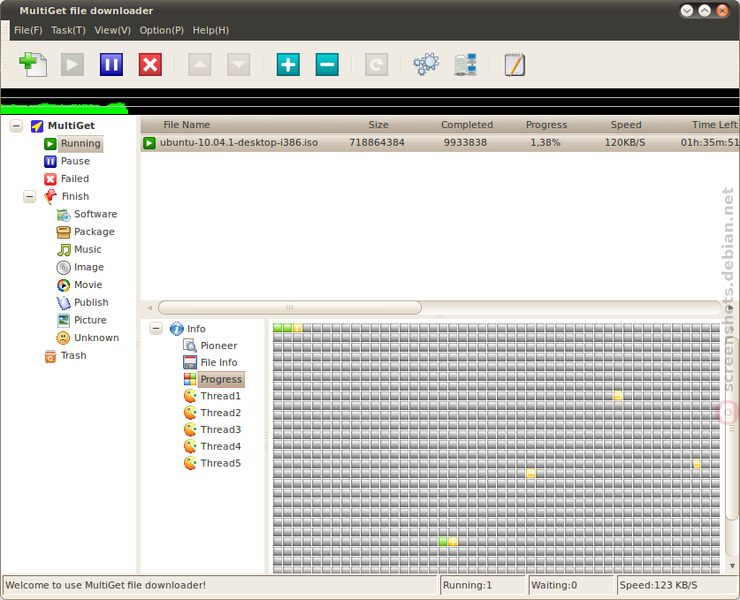Image resolution: width=740 pixels, height=600 pixels.
Task: Open the File(F) menu
Action: [28, 30]
